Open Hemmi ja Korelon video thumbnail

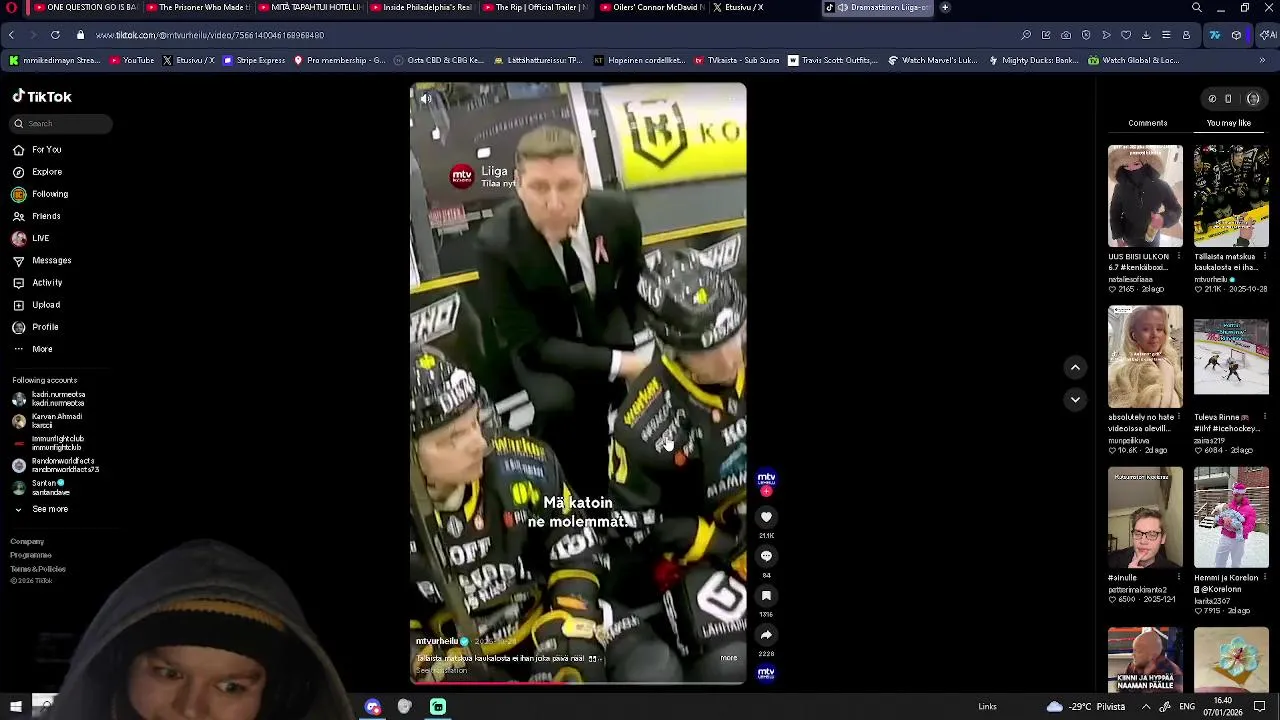pyautogui.click(x=1231, y=518)
